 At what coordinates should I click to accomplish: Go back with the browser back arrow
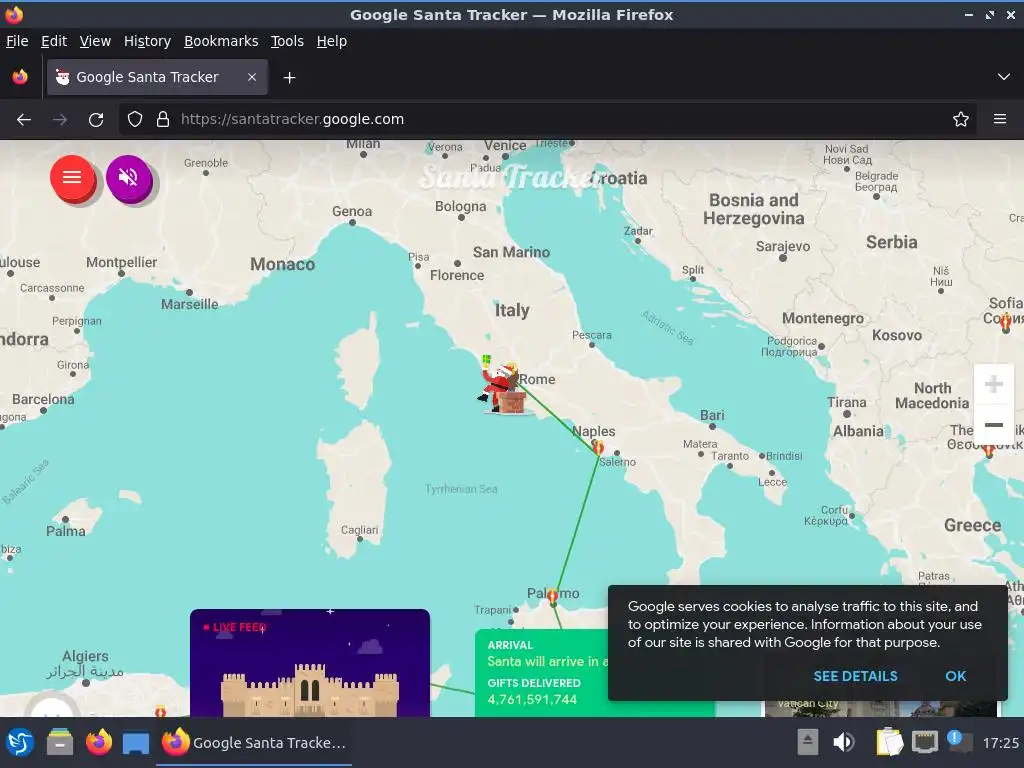(24, 120)
